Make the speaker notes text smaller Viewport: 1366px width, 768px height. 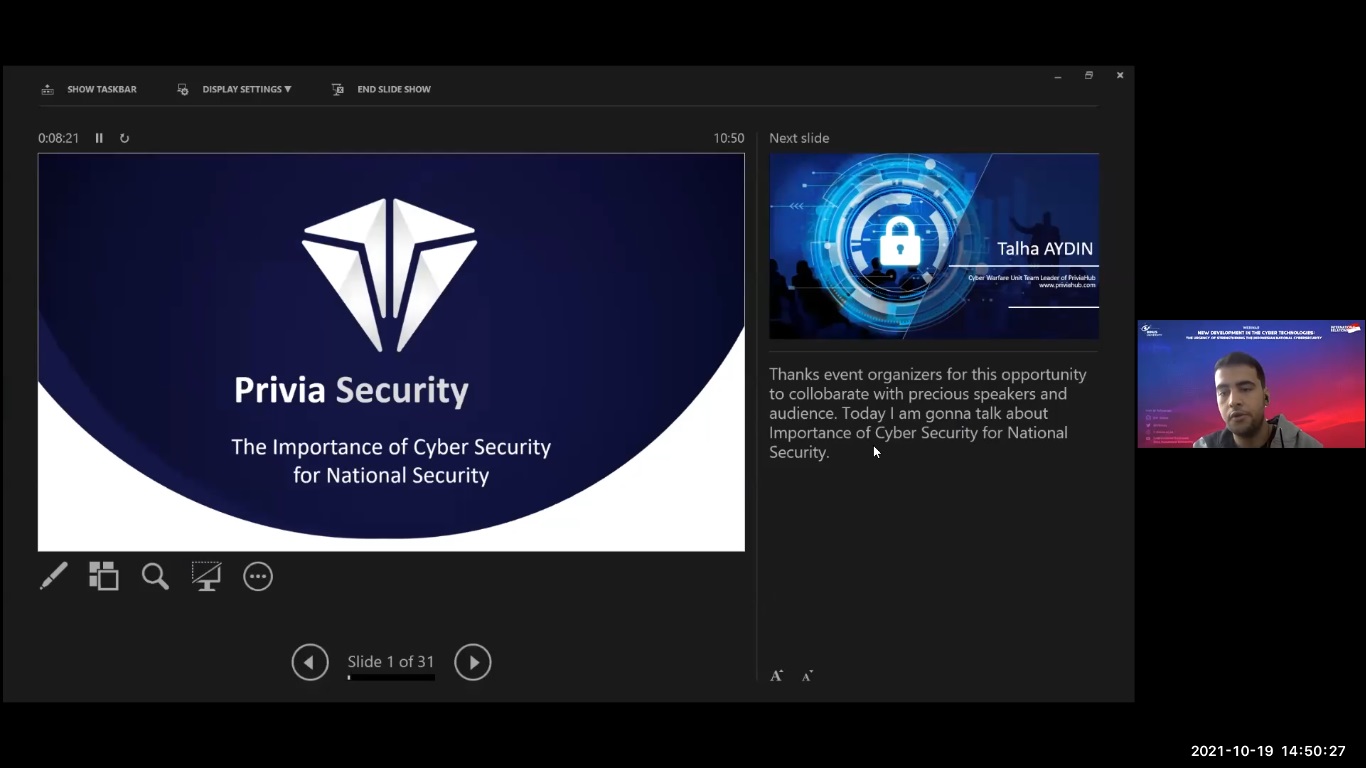[x=807, y=676]
